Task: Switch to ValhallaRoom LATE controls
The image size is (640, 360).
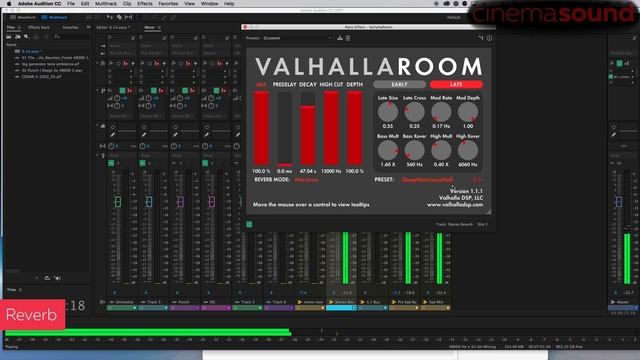Action: (x=456, y=84)
